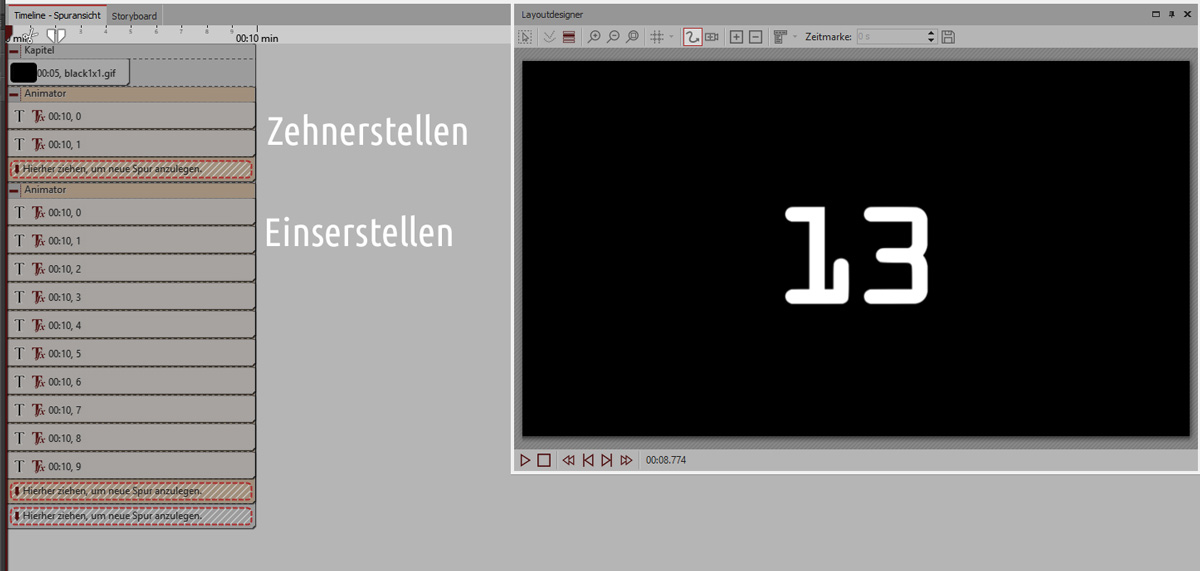Select the black1x1.gif thumbnail
The width and height of the screenshot is (1200, 571).
coord(23,73)
